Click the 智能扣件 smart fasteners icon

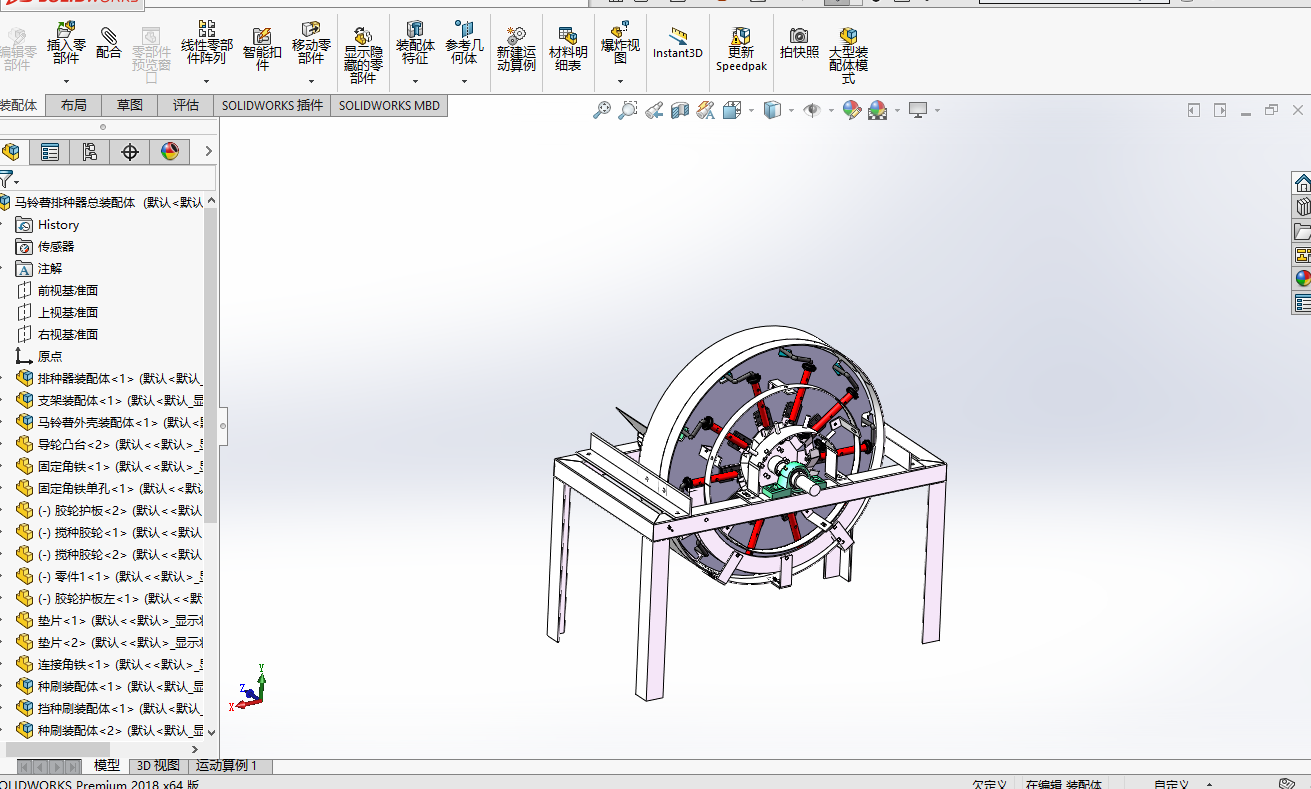tap(262, 49)
